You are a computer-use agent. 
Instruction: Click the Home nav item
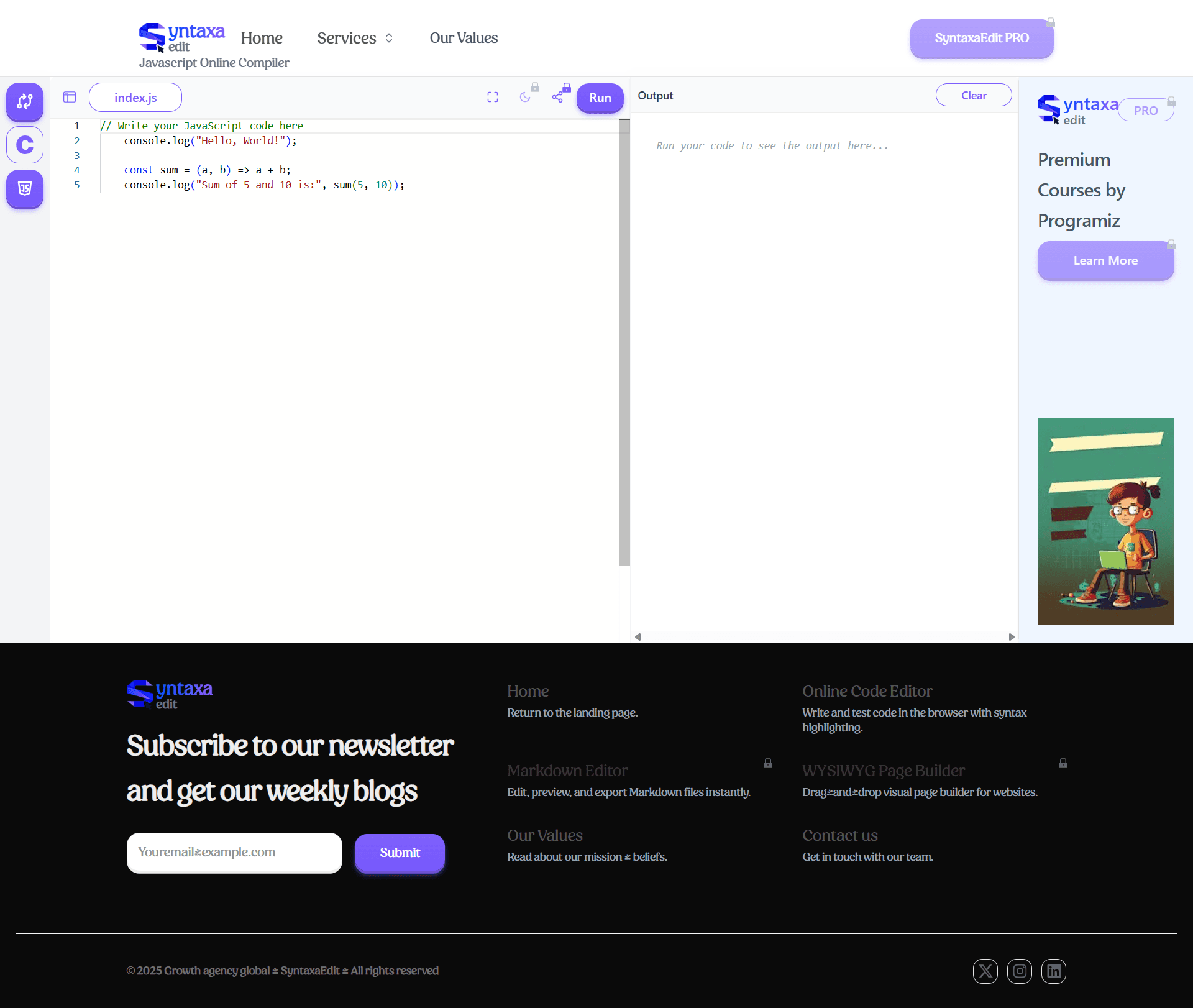[262, 38]
